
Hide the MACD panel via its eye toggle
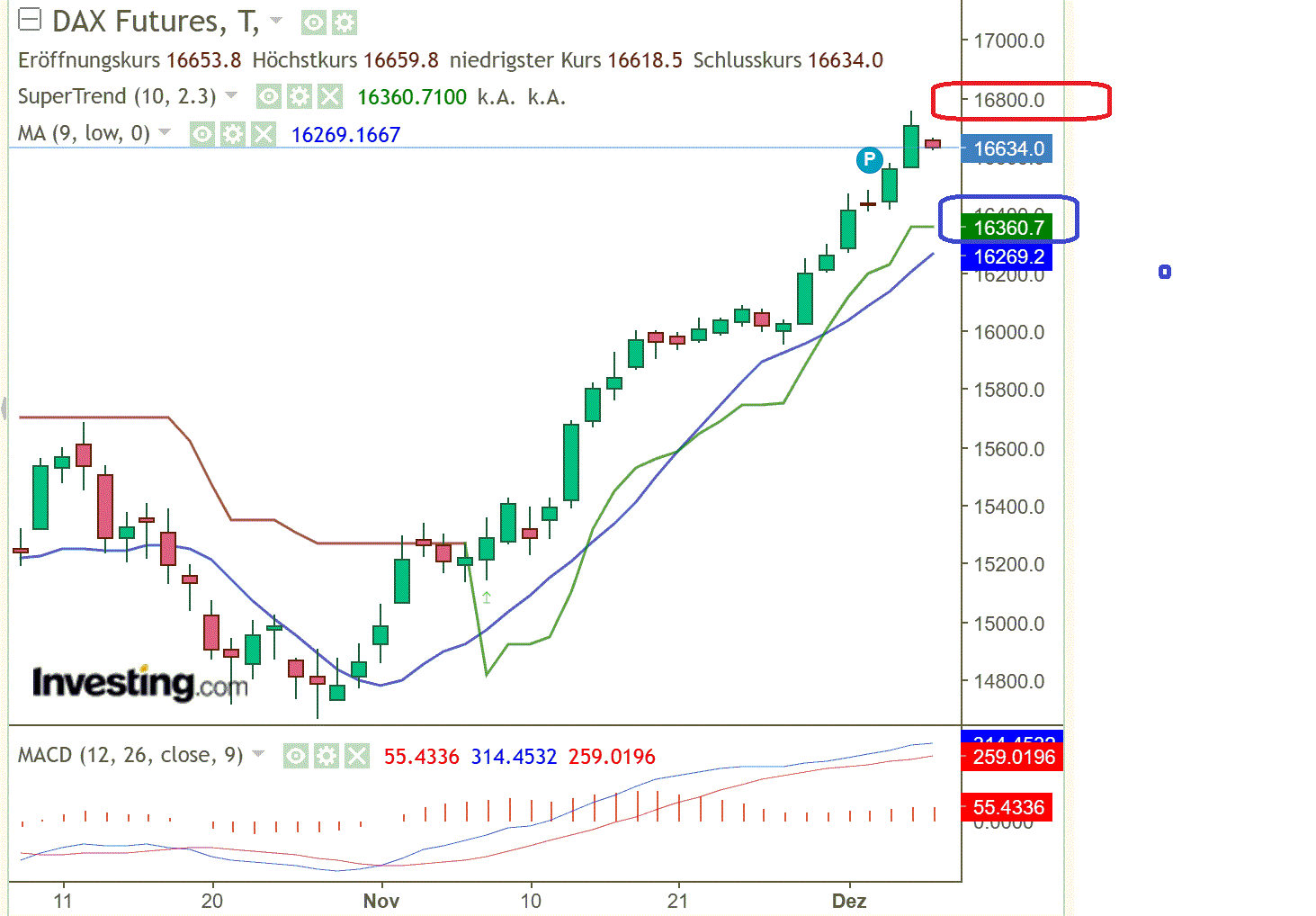[296, 756]
